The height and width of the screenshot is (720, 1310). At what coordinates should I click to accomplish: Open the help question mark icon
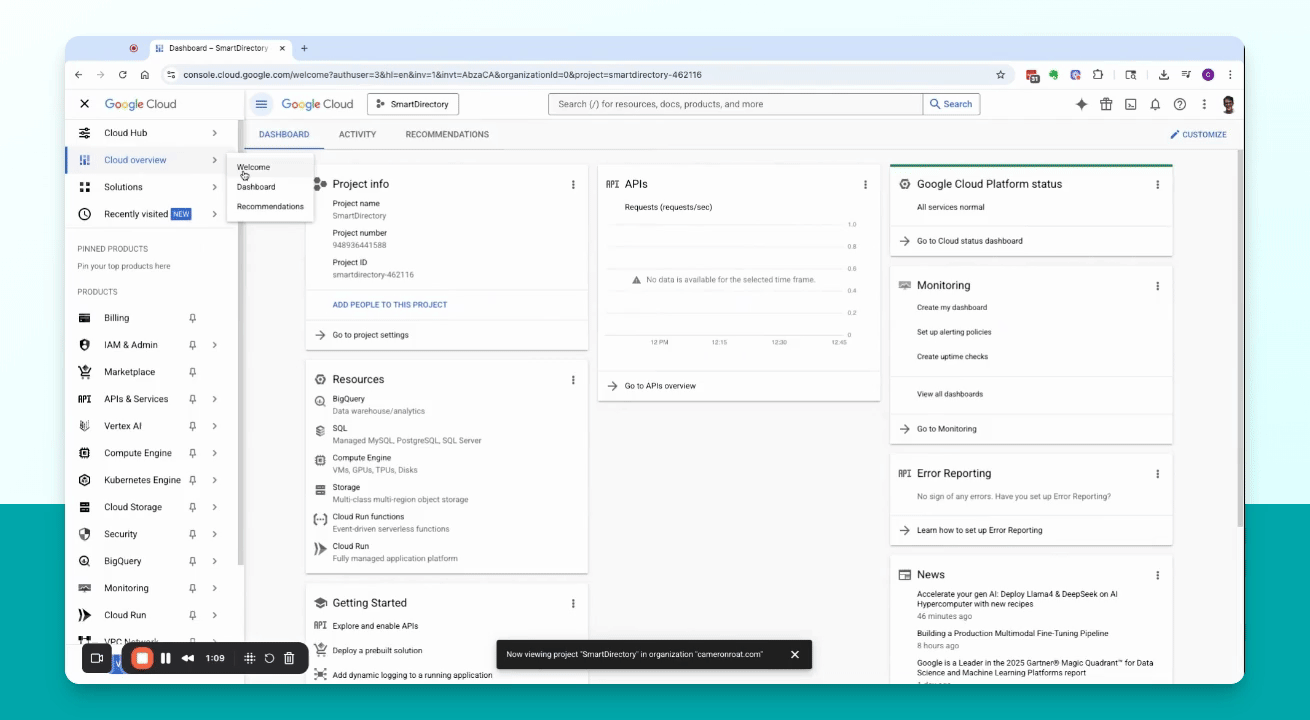[x=1180, y=104]
